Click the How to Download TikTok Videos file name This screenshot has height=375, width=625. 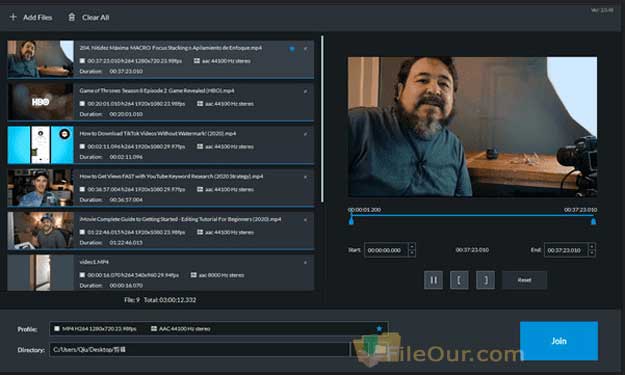(x=157, y=134)
